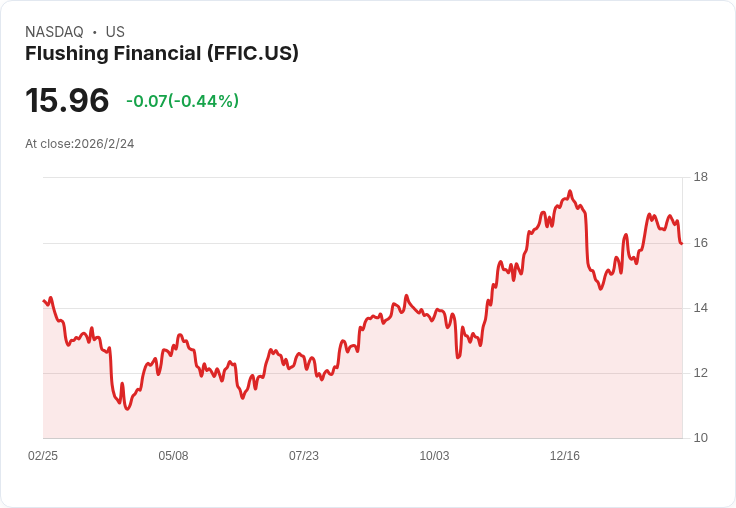Viewport: 736px width, 508px height.
Task: Click the 18 value on the price axis
Action: tap(700, 178)
